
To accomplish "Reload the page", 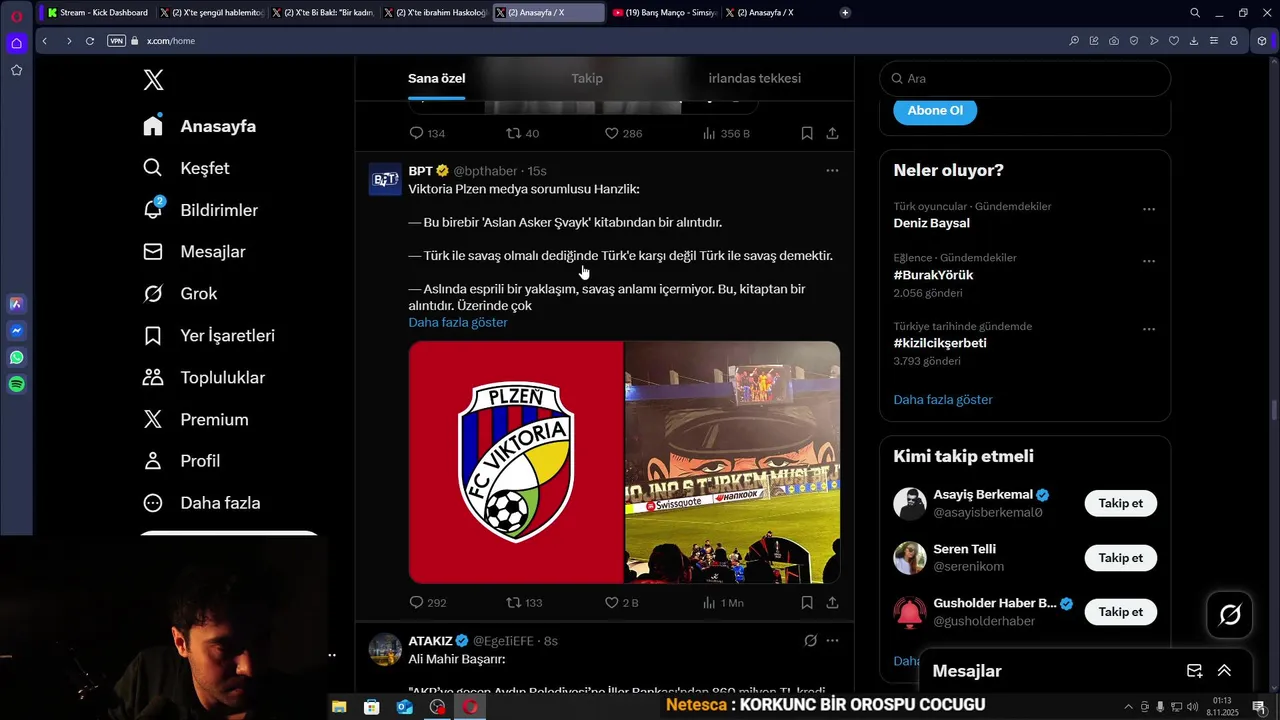I will (x=90, y=41).
